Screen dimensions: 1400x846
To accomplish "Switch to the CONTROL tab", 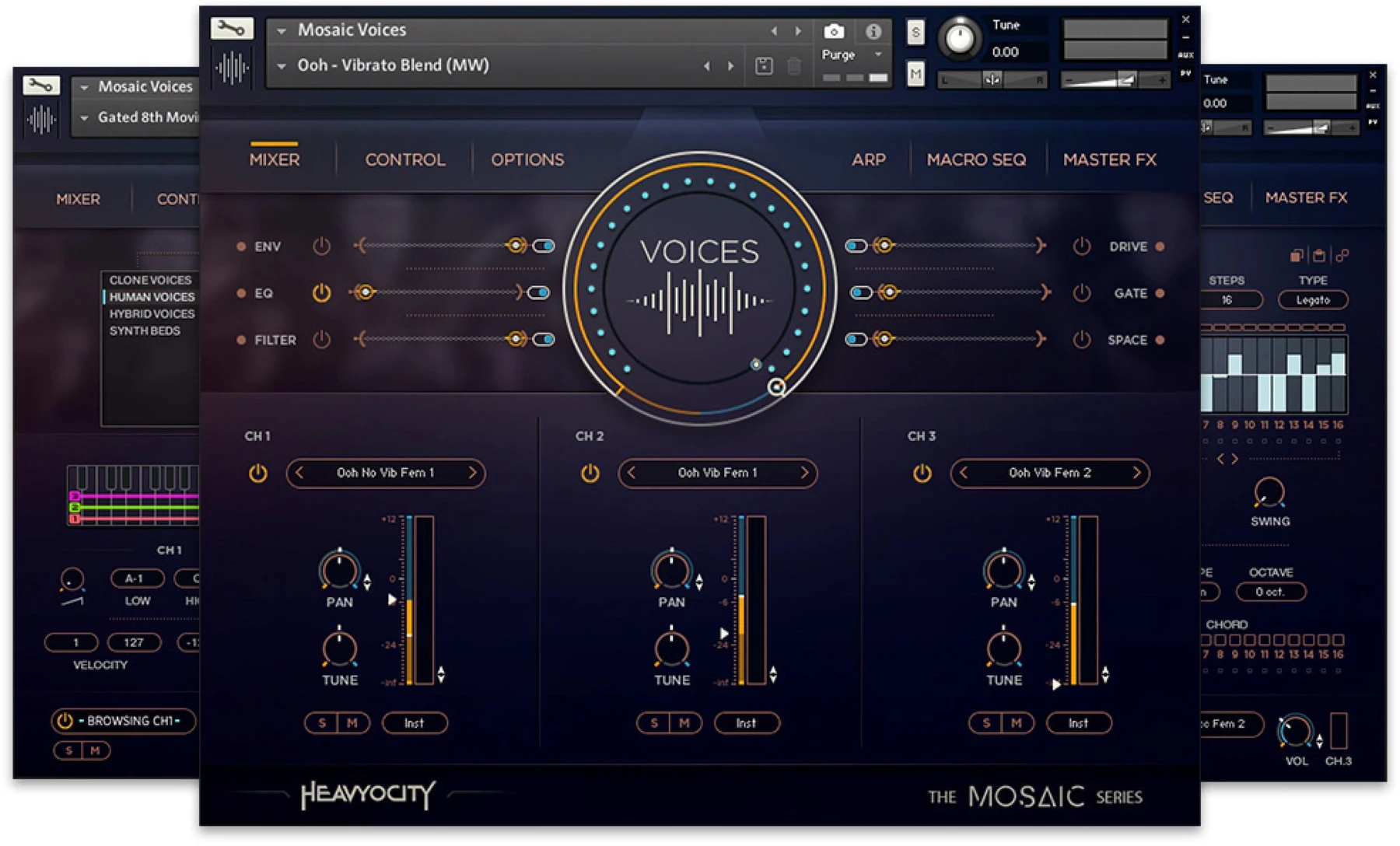I will coord(405,159).
